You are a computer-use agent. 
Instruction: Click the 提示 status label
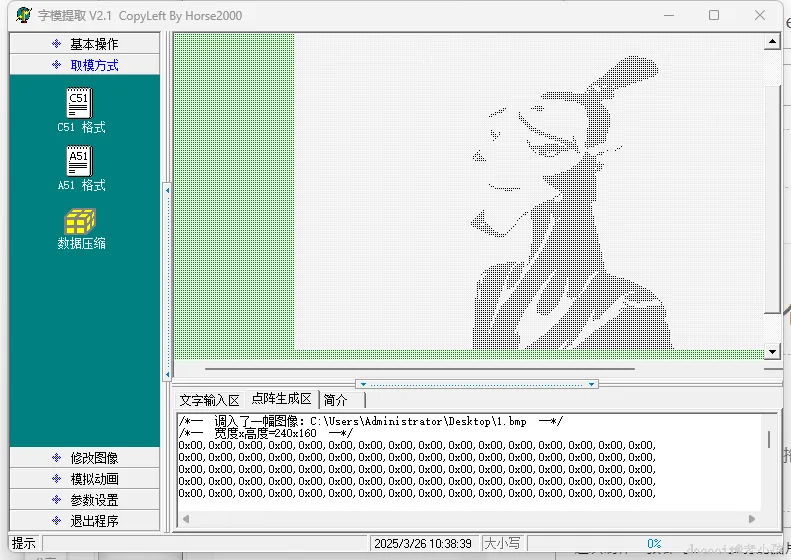pyautogui.click(x=24, y=543)
